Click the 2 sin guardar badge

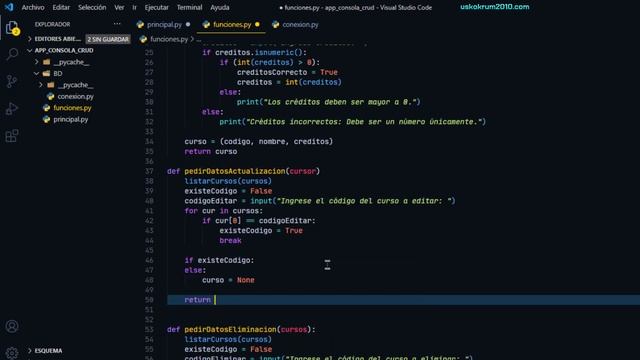click(x=108, y=39)
